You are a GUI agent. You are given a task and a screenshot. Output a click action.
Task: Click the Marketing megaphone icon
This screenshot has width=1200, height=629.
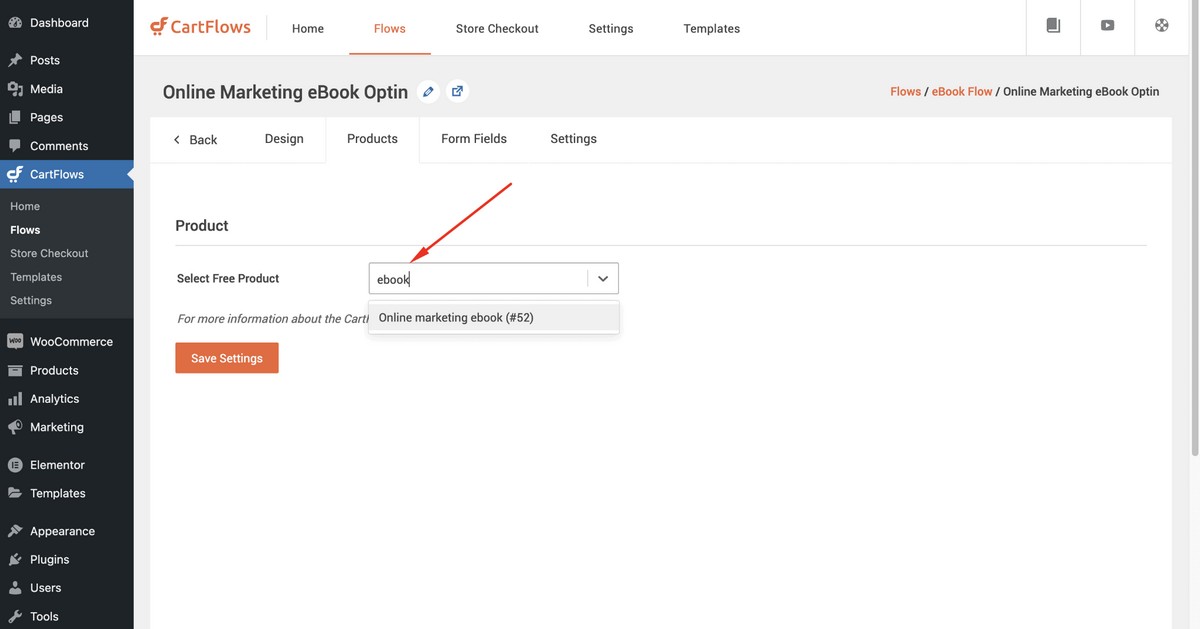point(15,427)
